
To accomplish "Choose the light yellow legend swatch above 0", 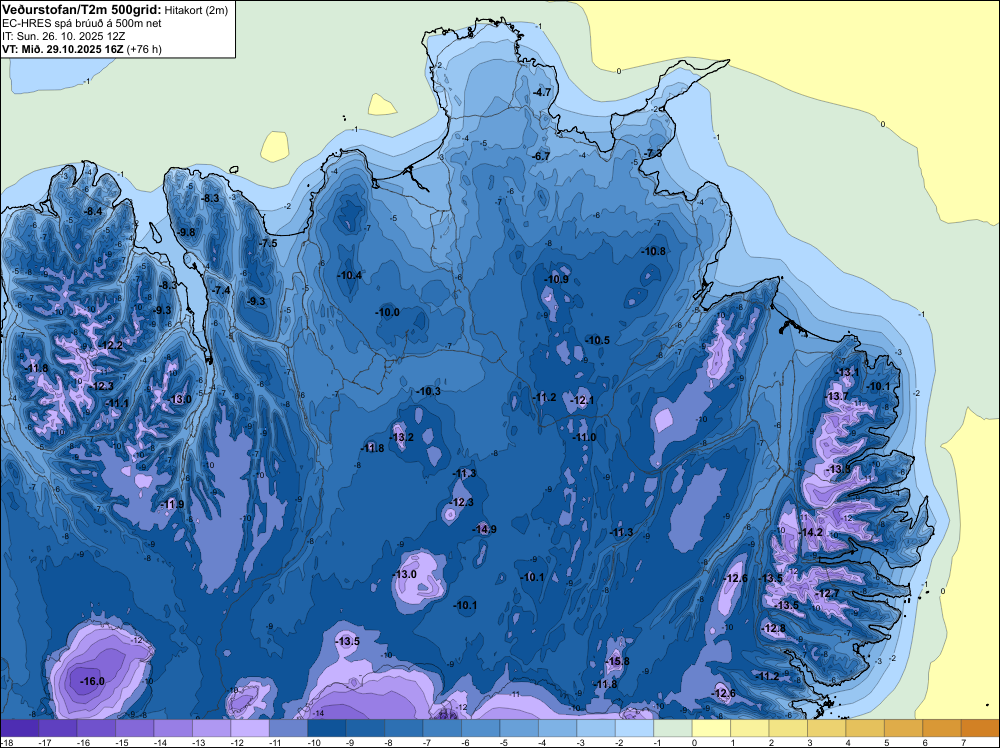I will [x=712, y=728].
